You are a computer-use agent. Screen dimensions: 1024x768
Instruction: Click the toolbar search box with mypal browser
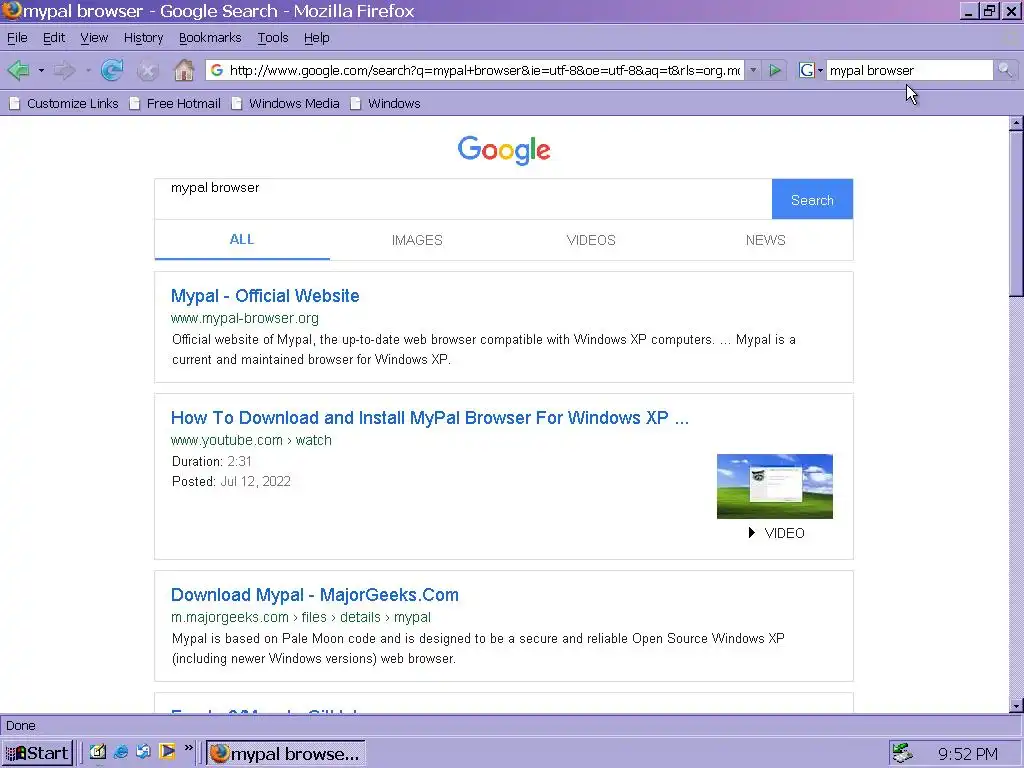tap(910, 70)
